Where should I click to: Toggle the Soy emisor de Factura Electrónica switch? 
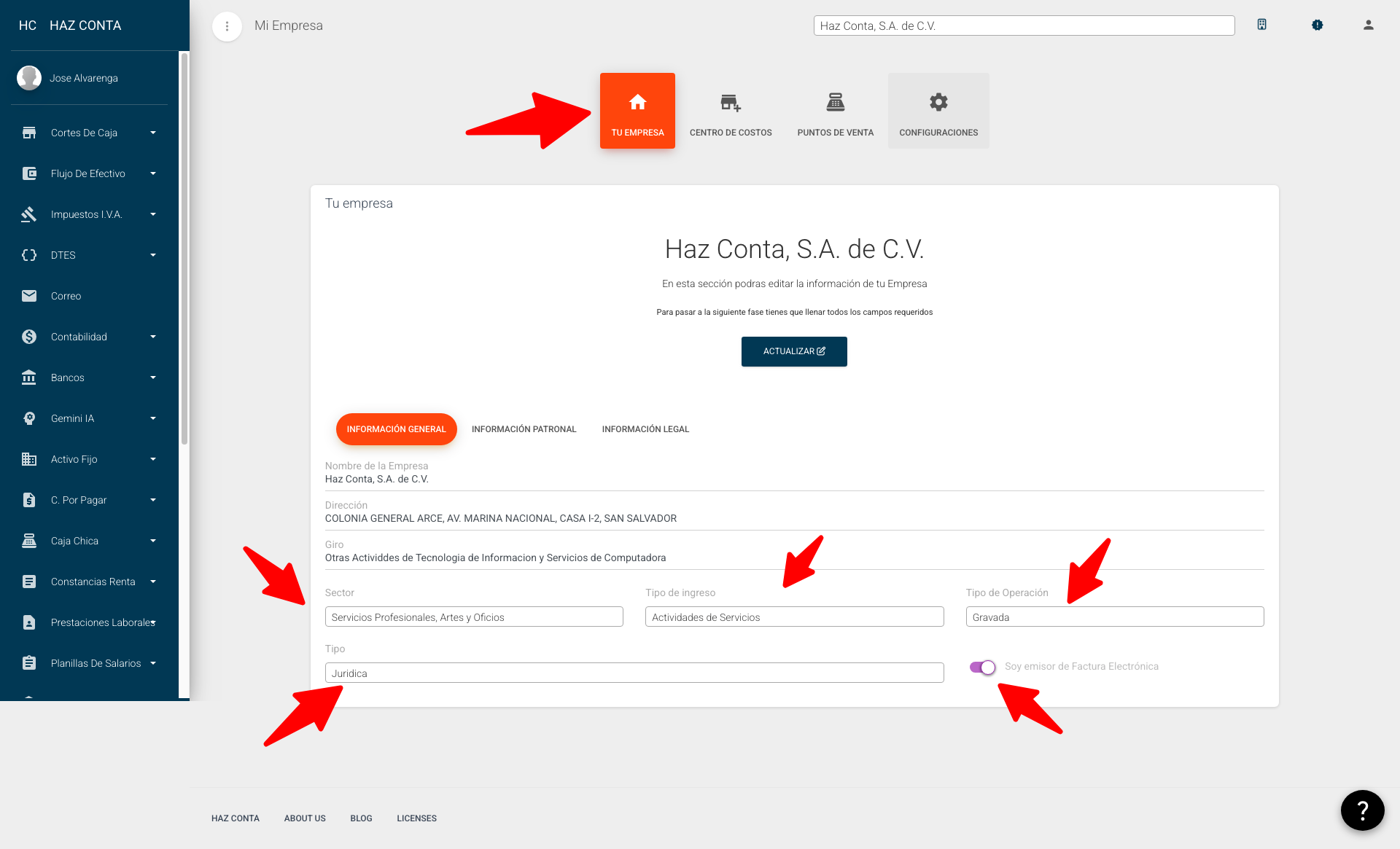(983, 667)
